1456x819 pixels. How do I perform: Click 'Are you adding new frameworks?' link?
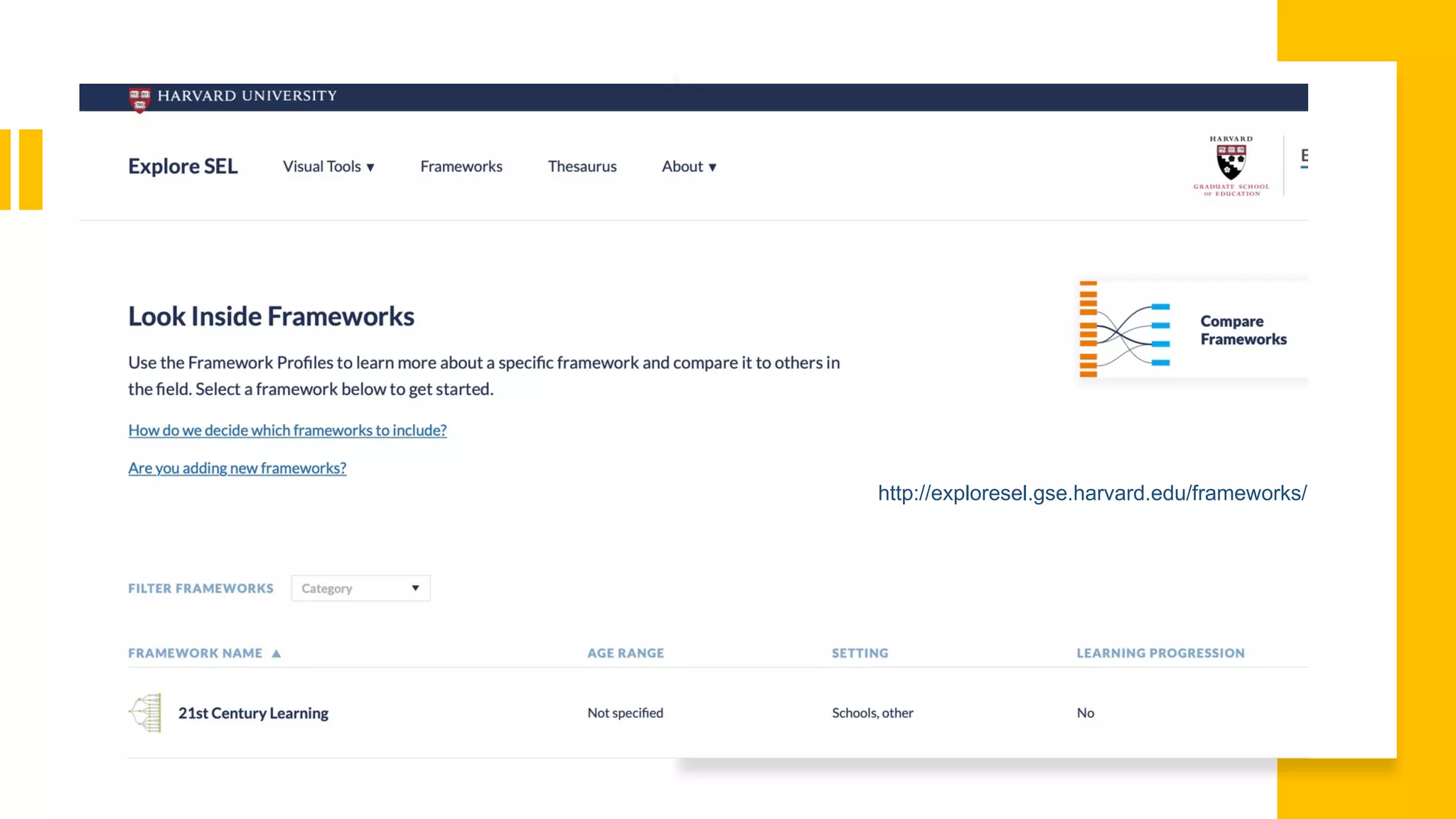pos(237,468)
